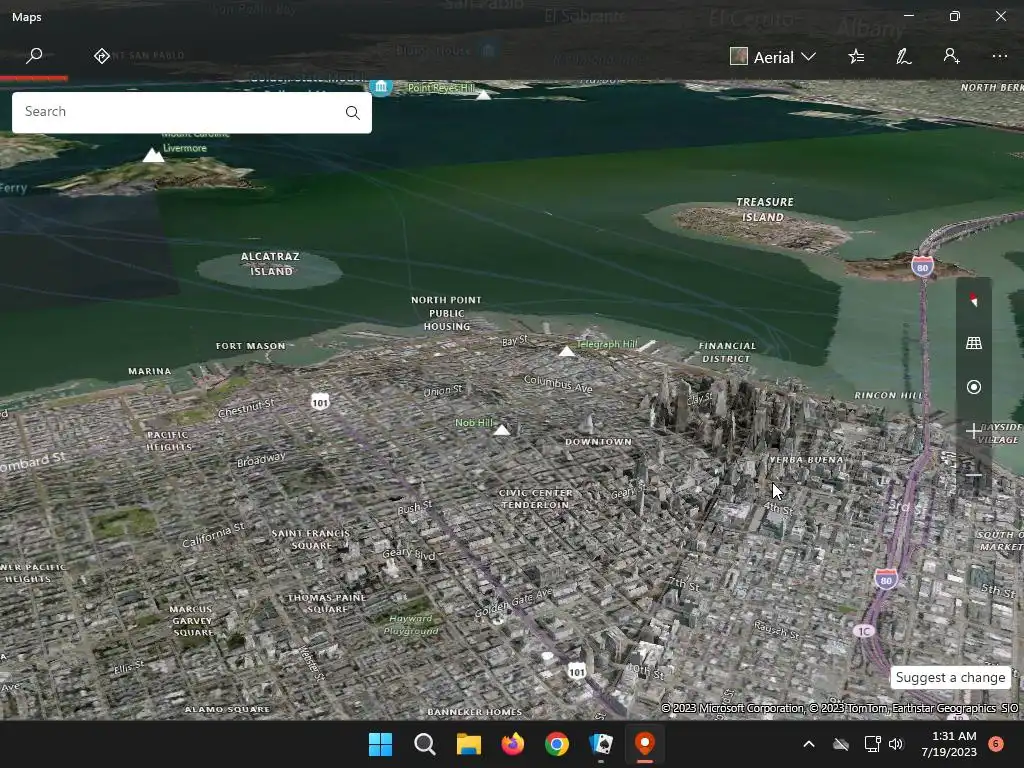The height and width of the screenshot is (768, 1024).
Task: Zoom out with the minus button
Action: [974, 475]
